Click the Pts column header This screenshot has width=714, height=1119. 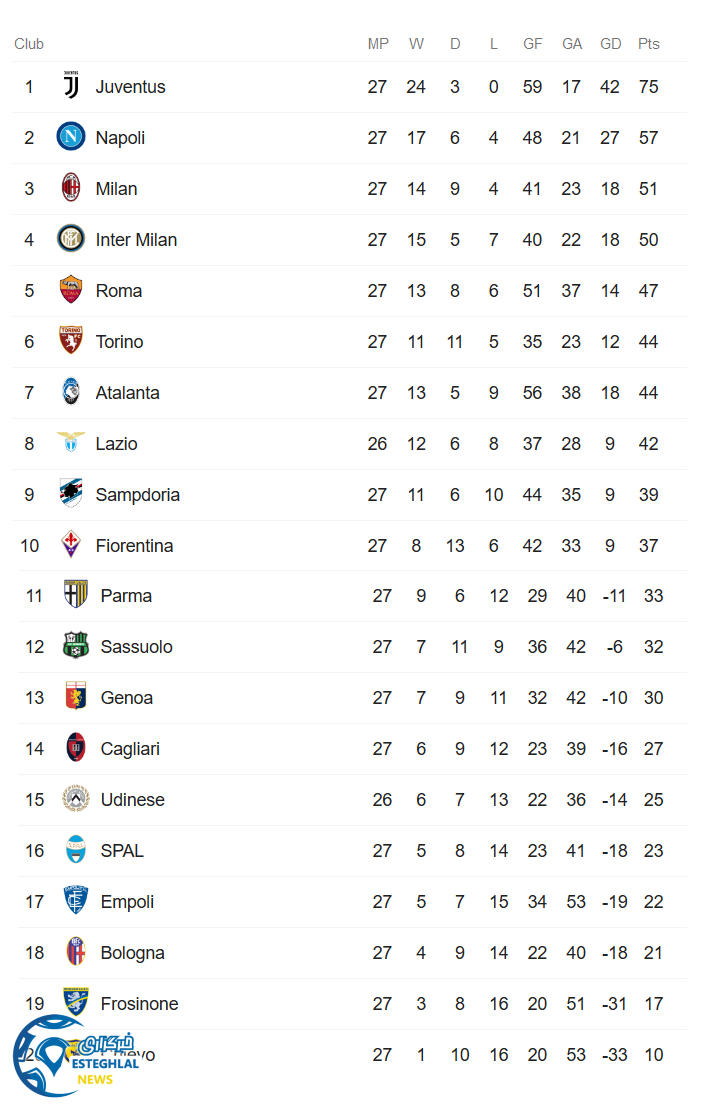(x=649, y=44)
